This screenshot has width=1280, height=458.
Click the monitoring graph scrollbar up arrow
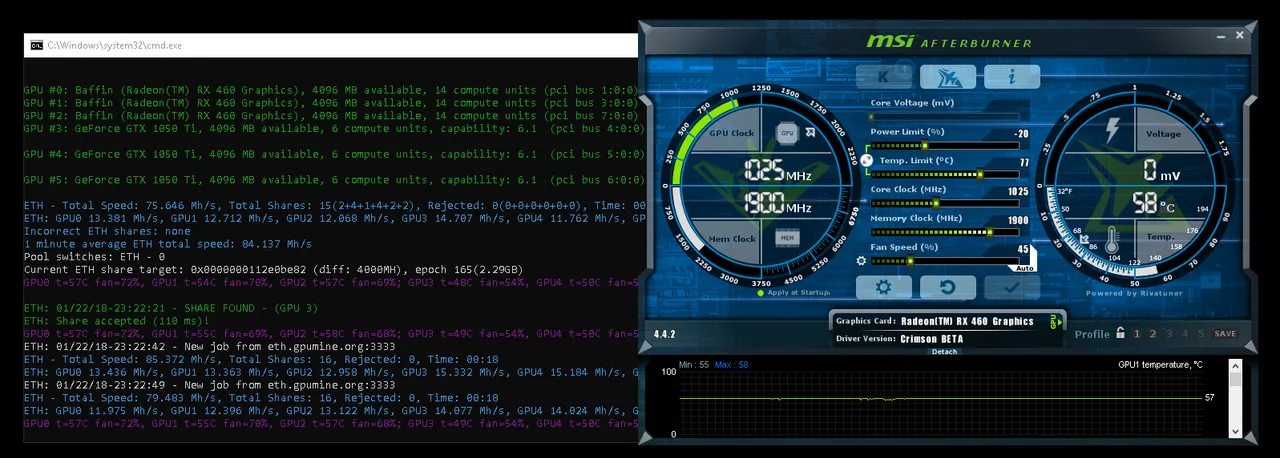pos(1235,366)
